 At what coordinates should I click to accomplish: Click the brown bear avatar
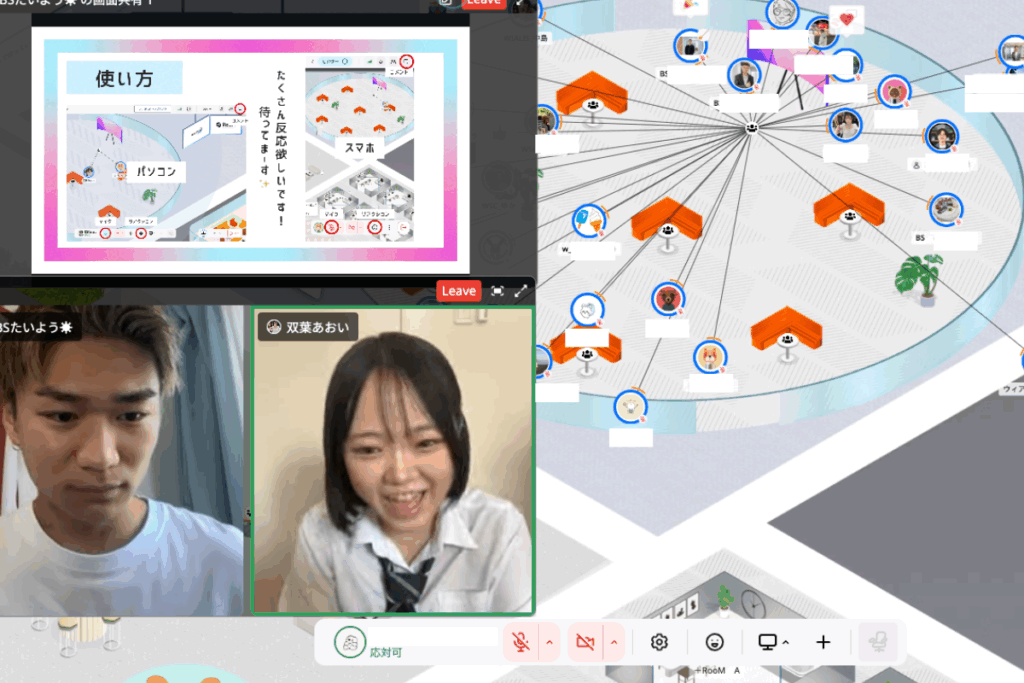tap(667, 299)
